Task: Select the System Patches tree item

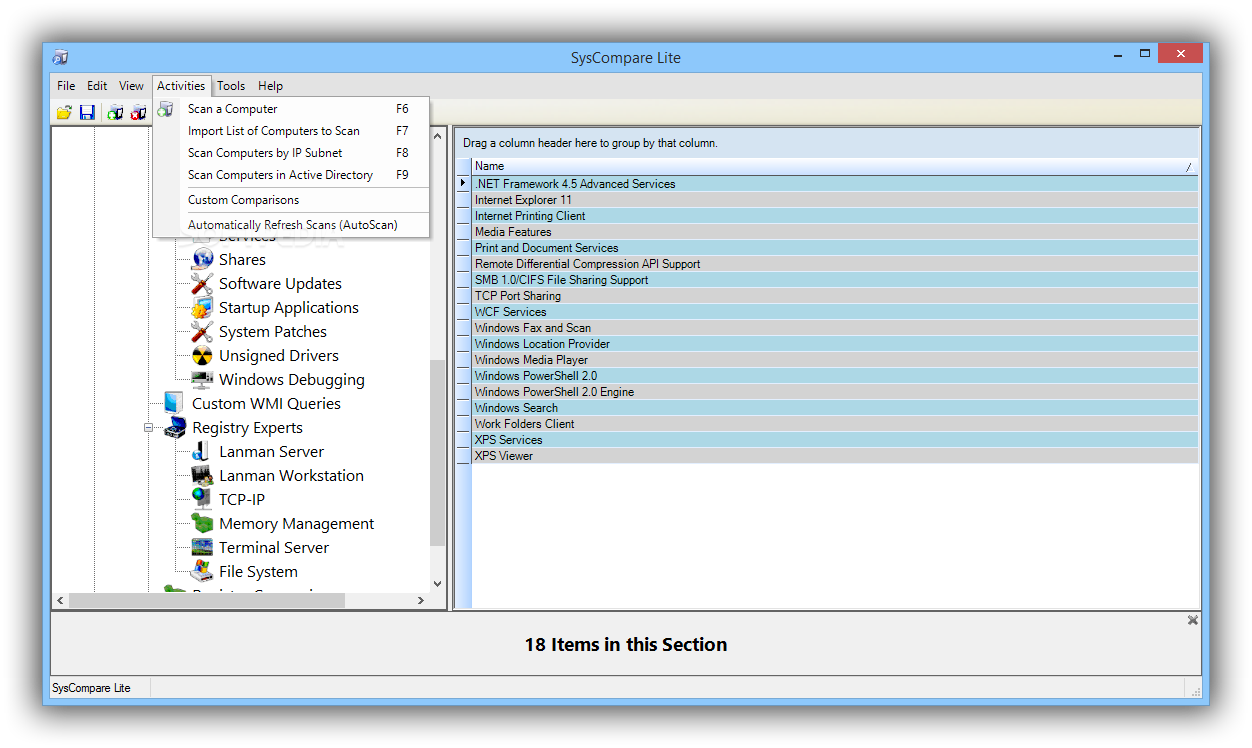Action: click(272, 331)
